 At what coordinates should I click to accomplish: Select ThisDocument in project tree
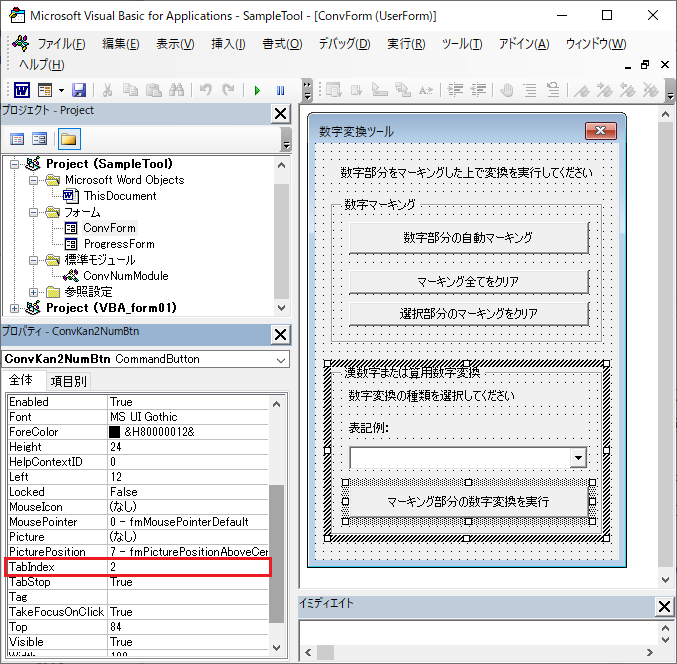point(120,196)
